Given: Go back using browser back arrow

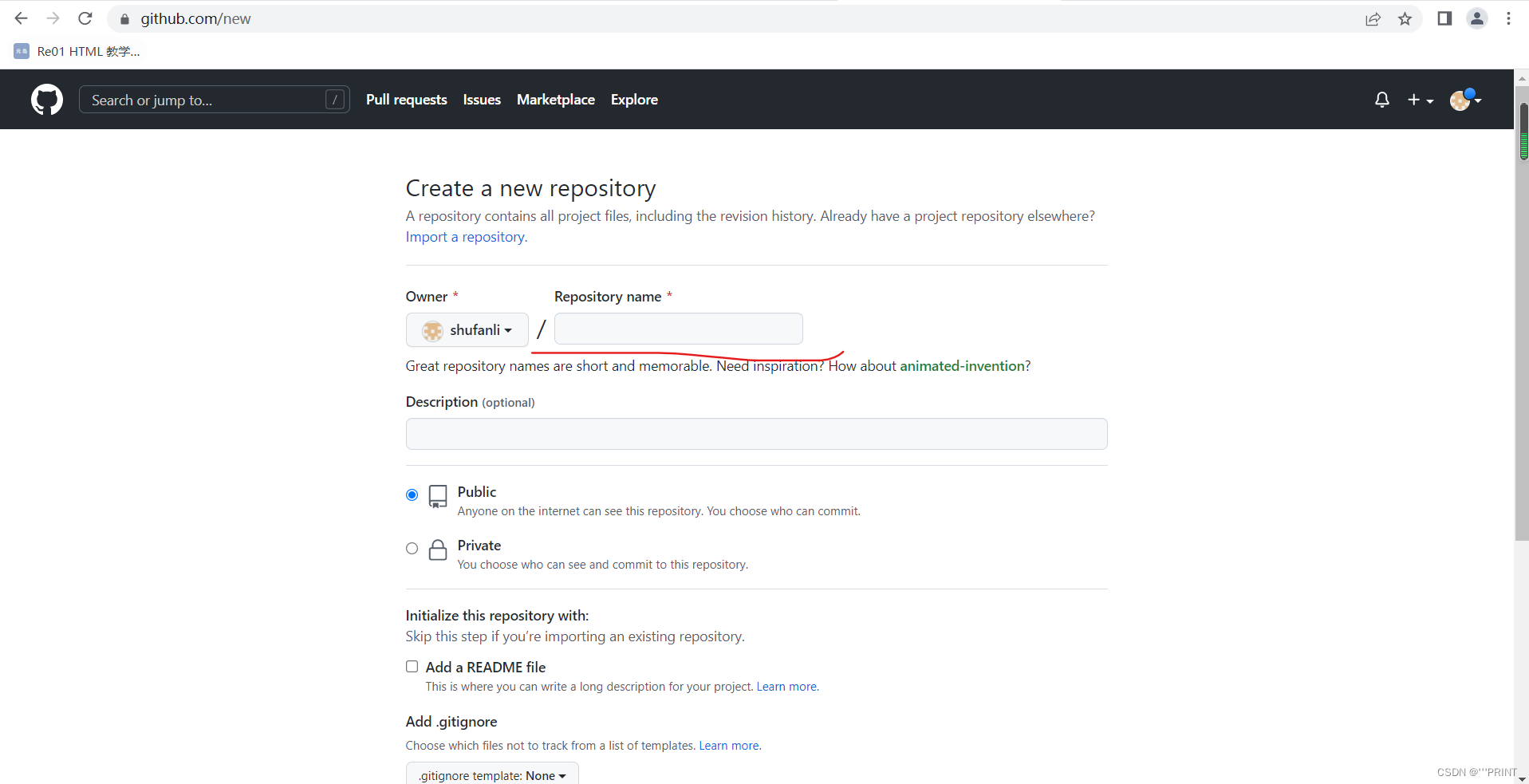Looking at the screenshot, I should coord(22,18).
